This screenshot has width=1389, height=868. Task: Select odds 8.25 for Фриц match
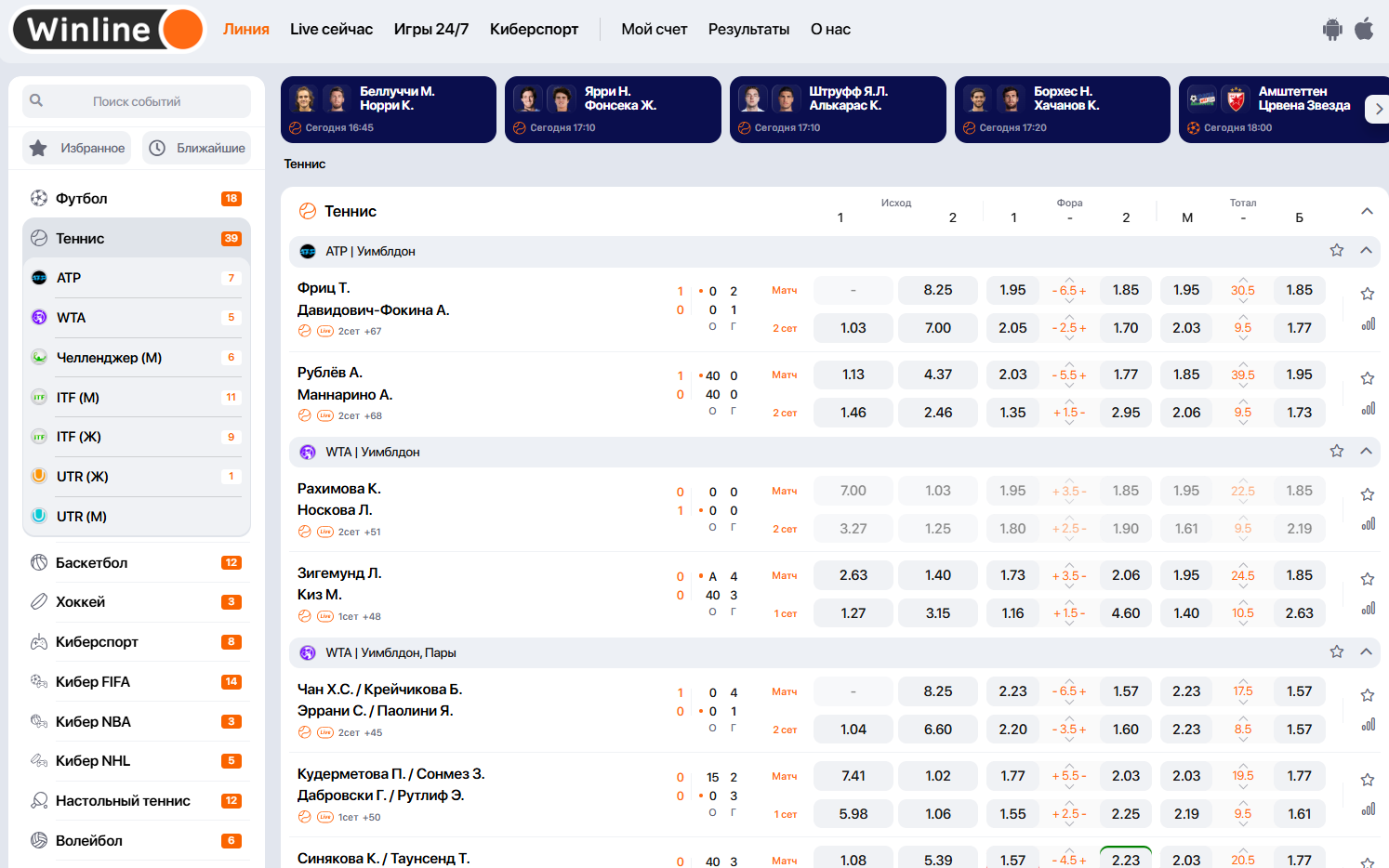pos(938,290)
